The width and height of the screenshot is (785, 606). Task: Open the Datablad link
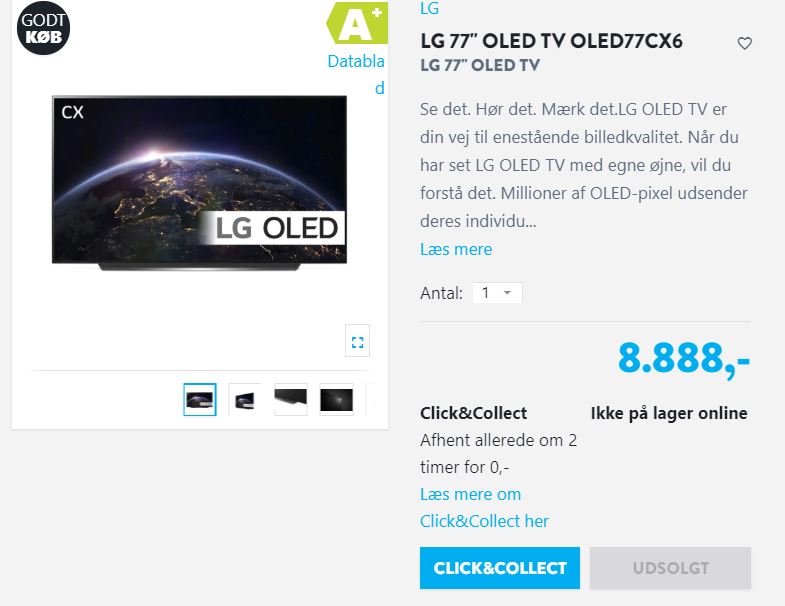(356, 74)
